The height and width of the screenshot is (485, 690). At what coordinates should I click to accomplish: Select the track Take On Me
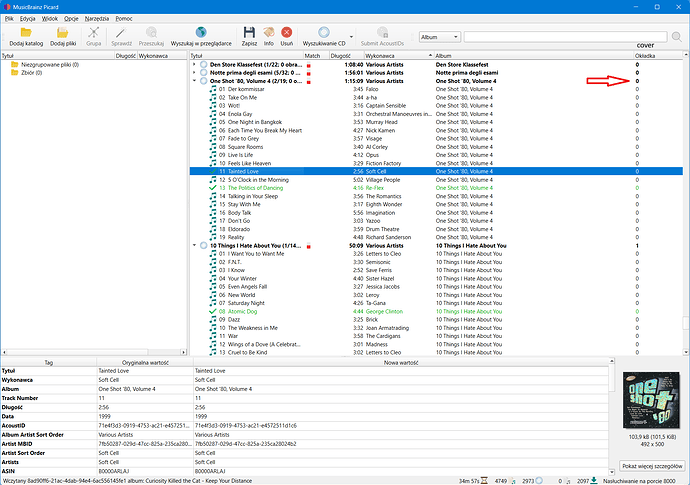click(436, 98)
